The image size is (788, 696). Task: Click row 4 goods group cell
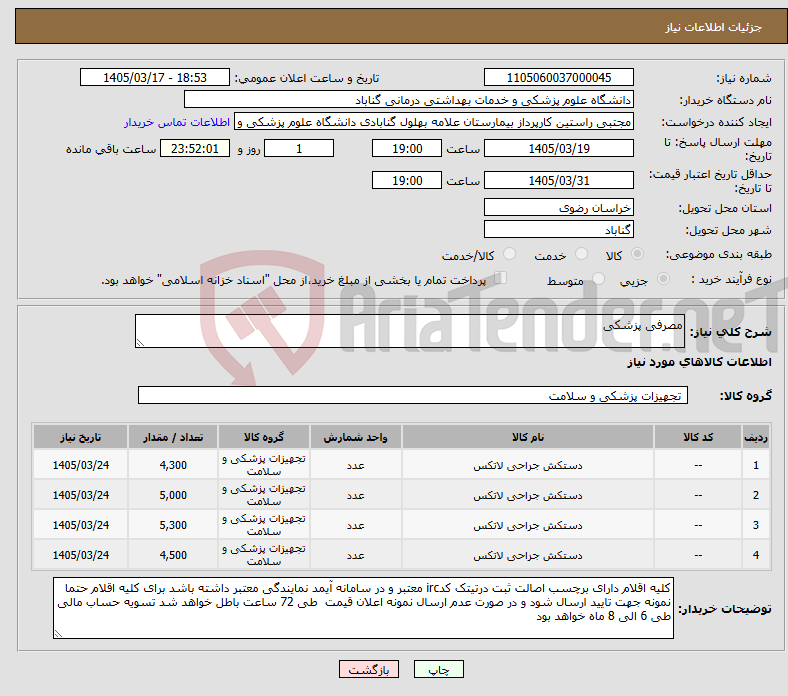(264, 555)
